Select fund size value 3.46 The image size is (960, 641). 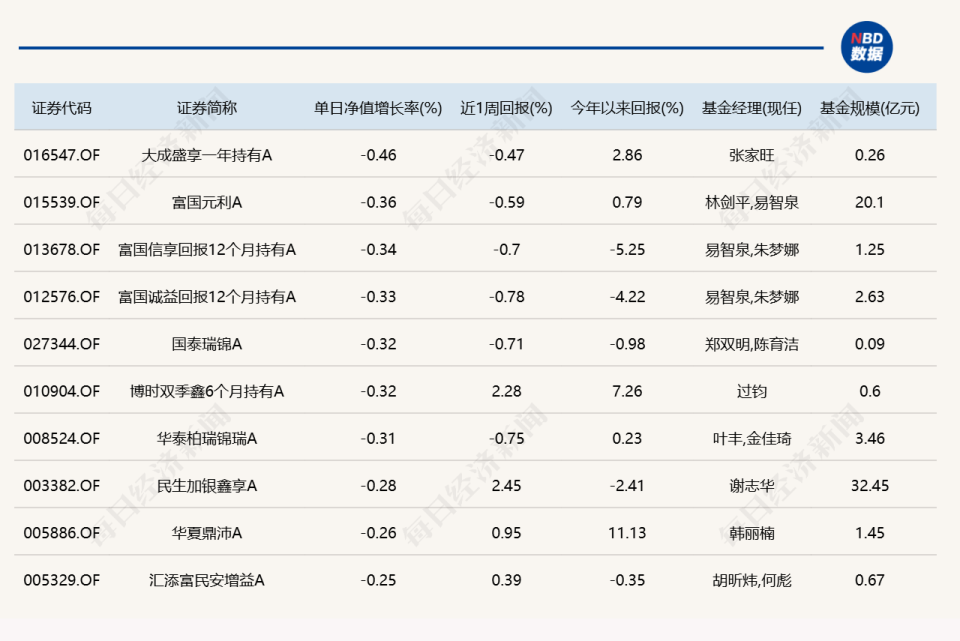(869, 438)
